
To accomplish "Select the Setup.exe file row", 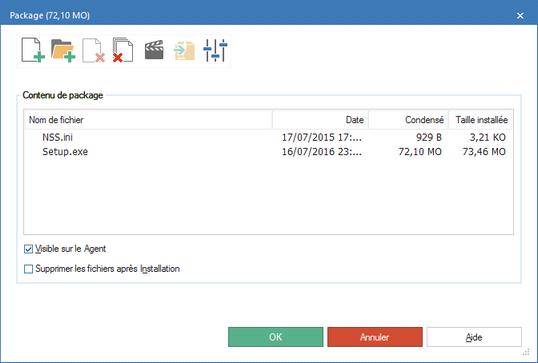I will point(268,152).
